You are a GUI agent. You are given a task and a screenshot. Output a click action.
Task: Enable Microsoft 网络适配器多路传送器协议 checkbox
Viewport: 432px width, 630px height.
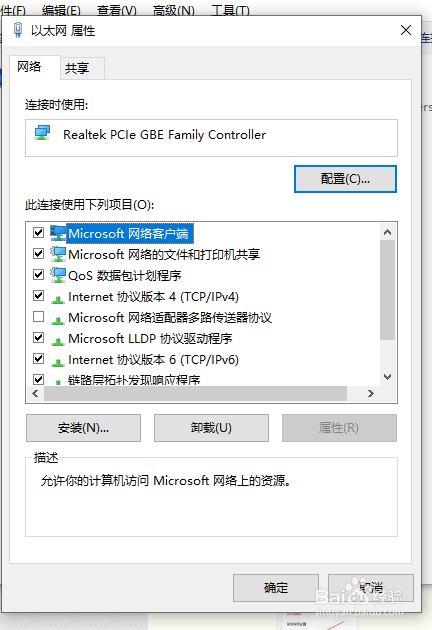coord(39,317)
